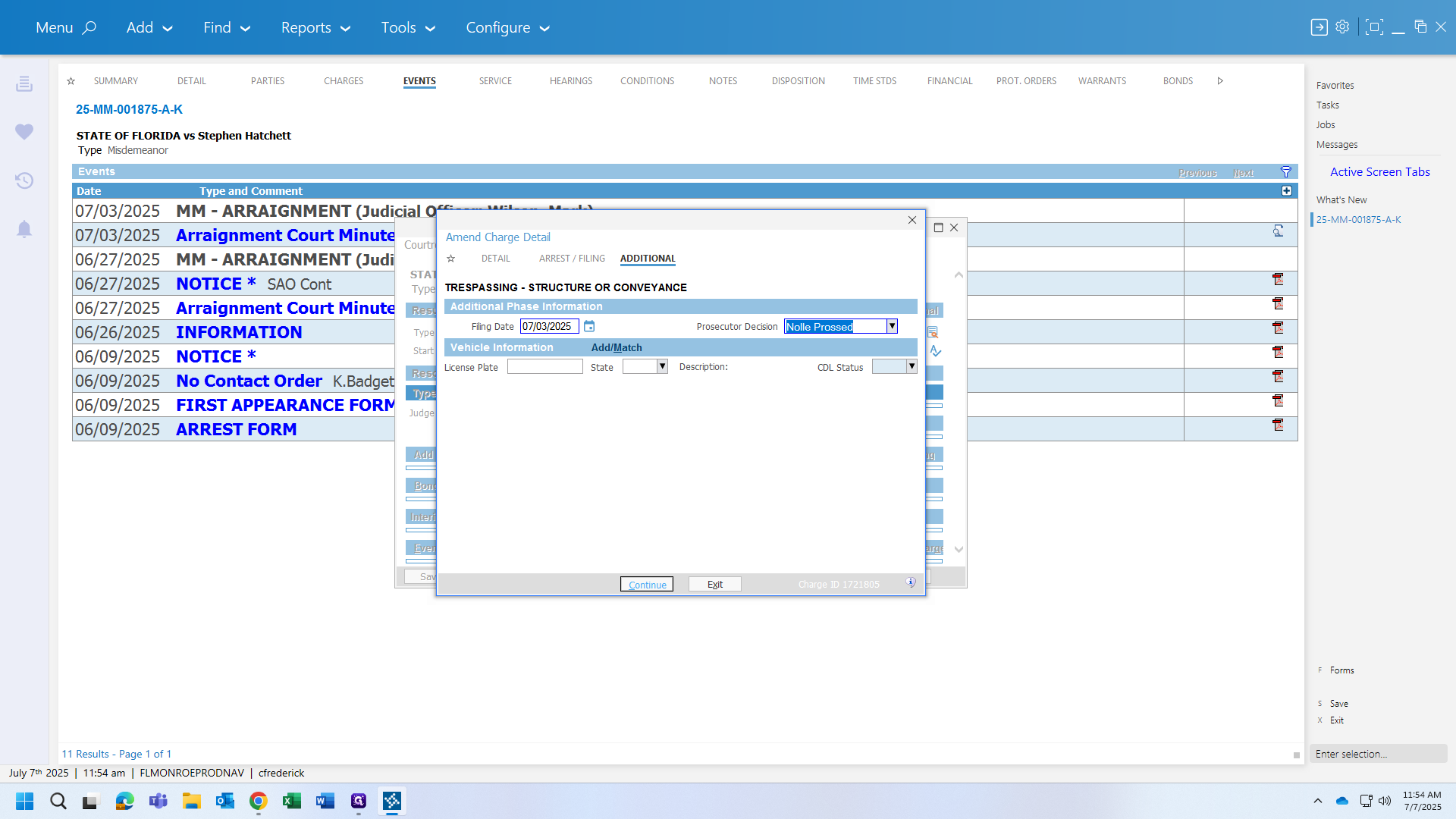The image size is (1456, 819).
Task: Expand the Find menu
Action: click(x=226, y=27)
